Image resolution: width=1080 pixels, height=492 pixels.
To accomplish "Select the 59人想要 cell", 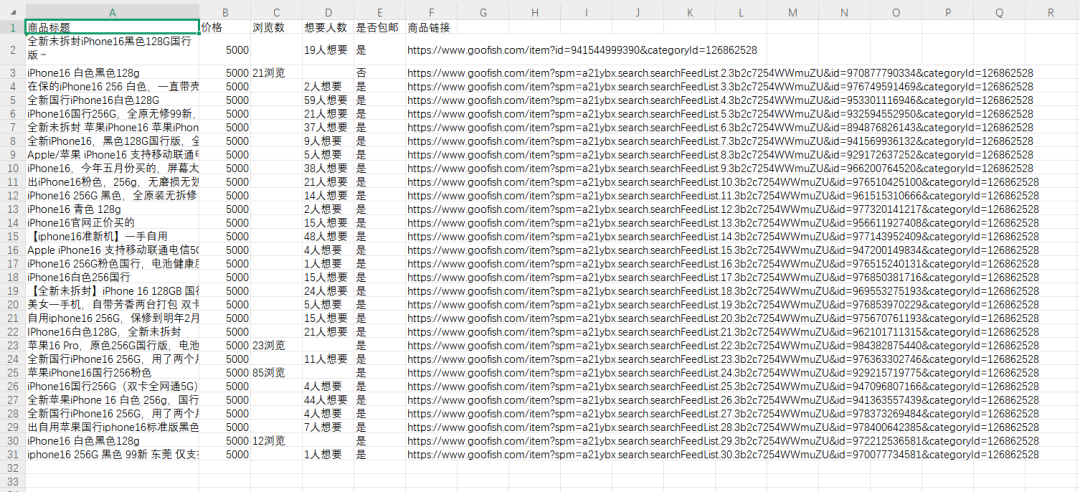I will click(x=328, y=100).
